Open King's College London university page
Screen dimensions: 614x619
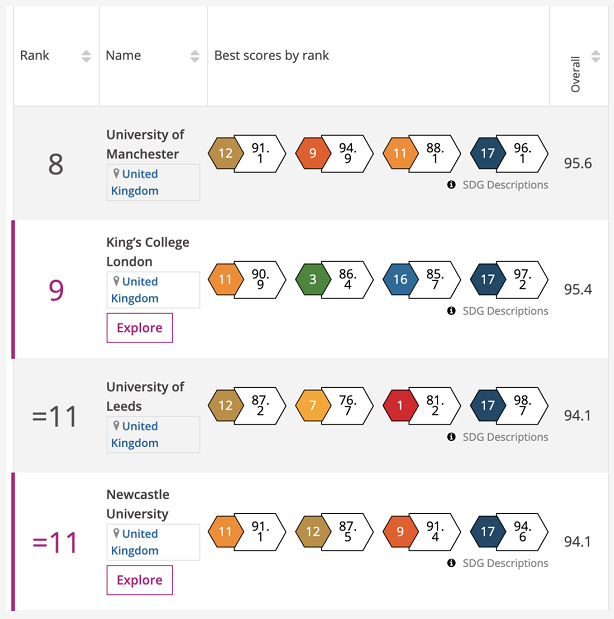147,251
